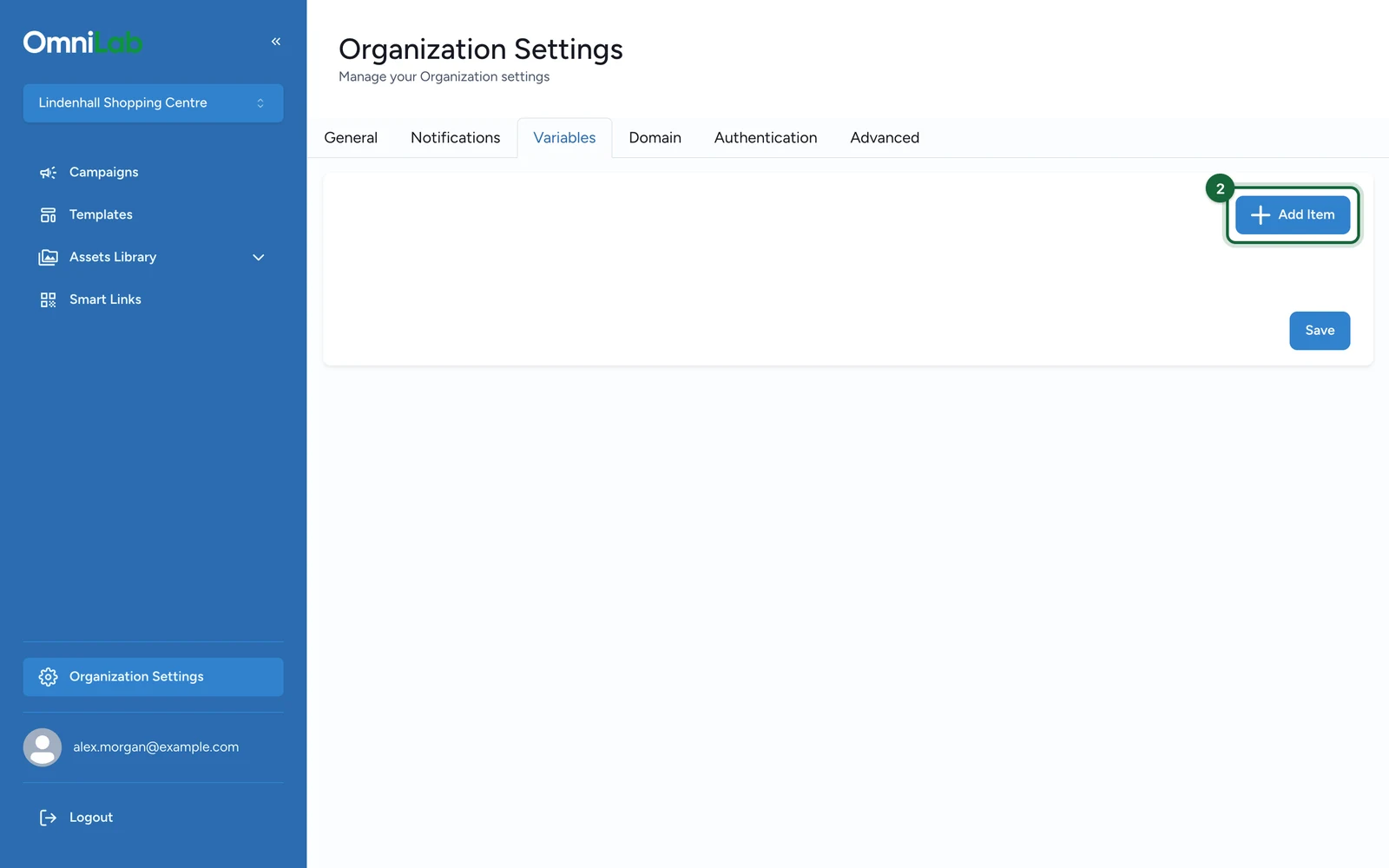Expand the Assets Library chevron
This screenshot has width=1389, height=868.
(258, 258)
